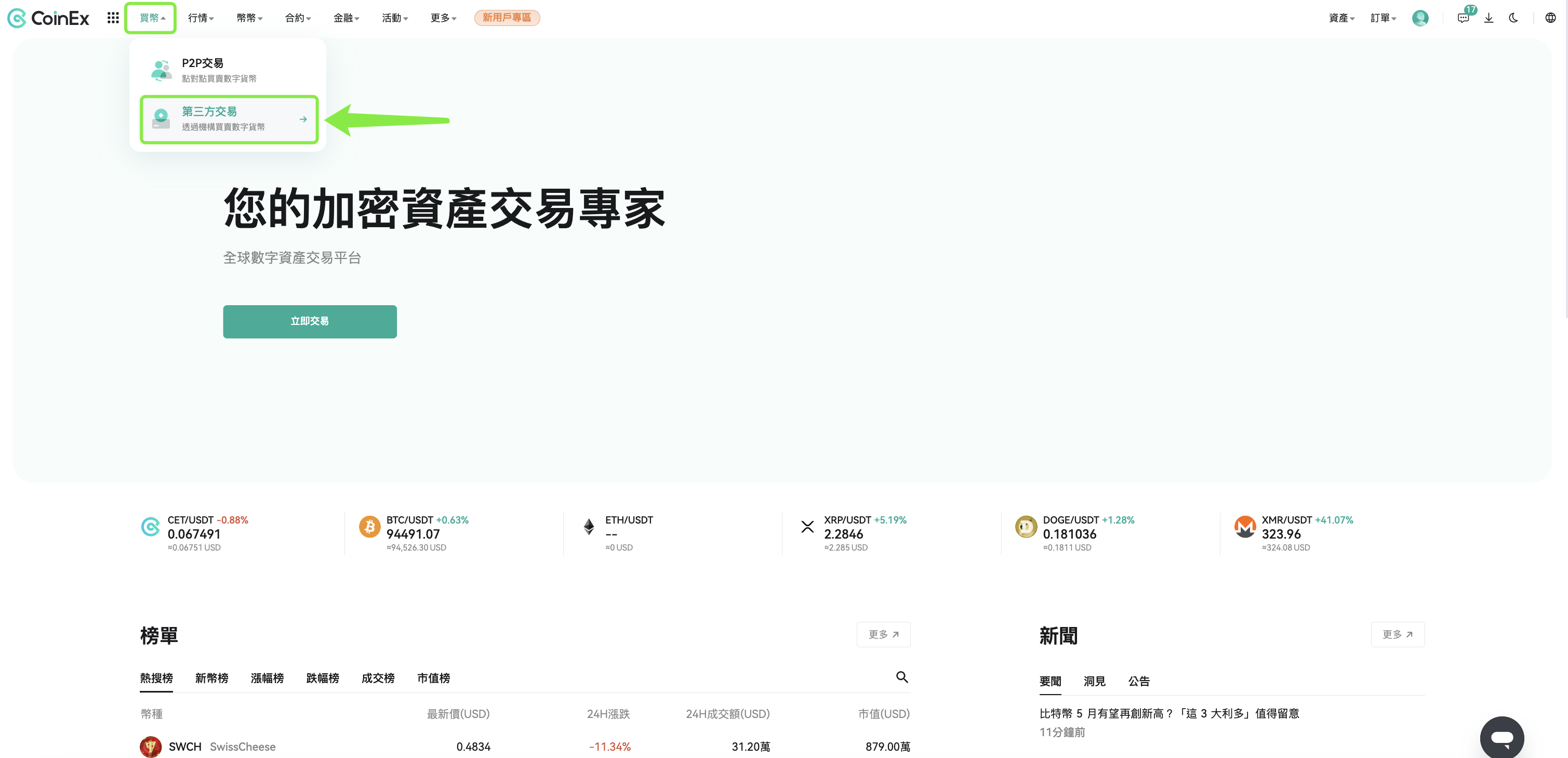Switch to 市值榜 tab

click(433, 678)
